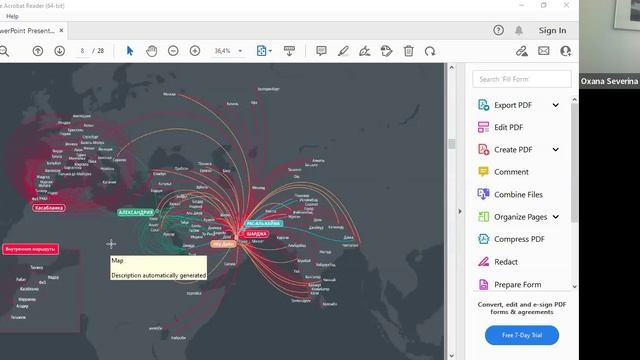
Task: Click the red Casablanca label on map
Action: [x=49, y=208]
